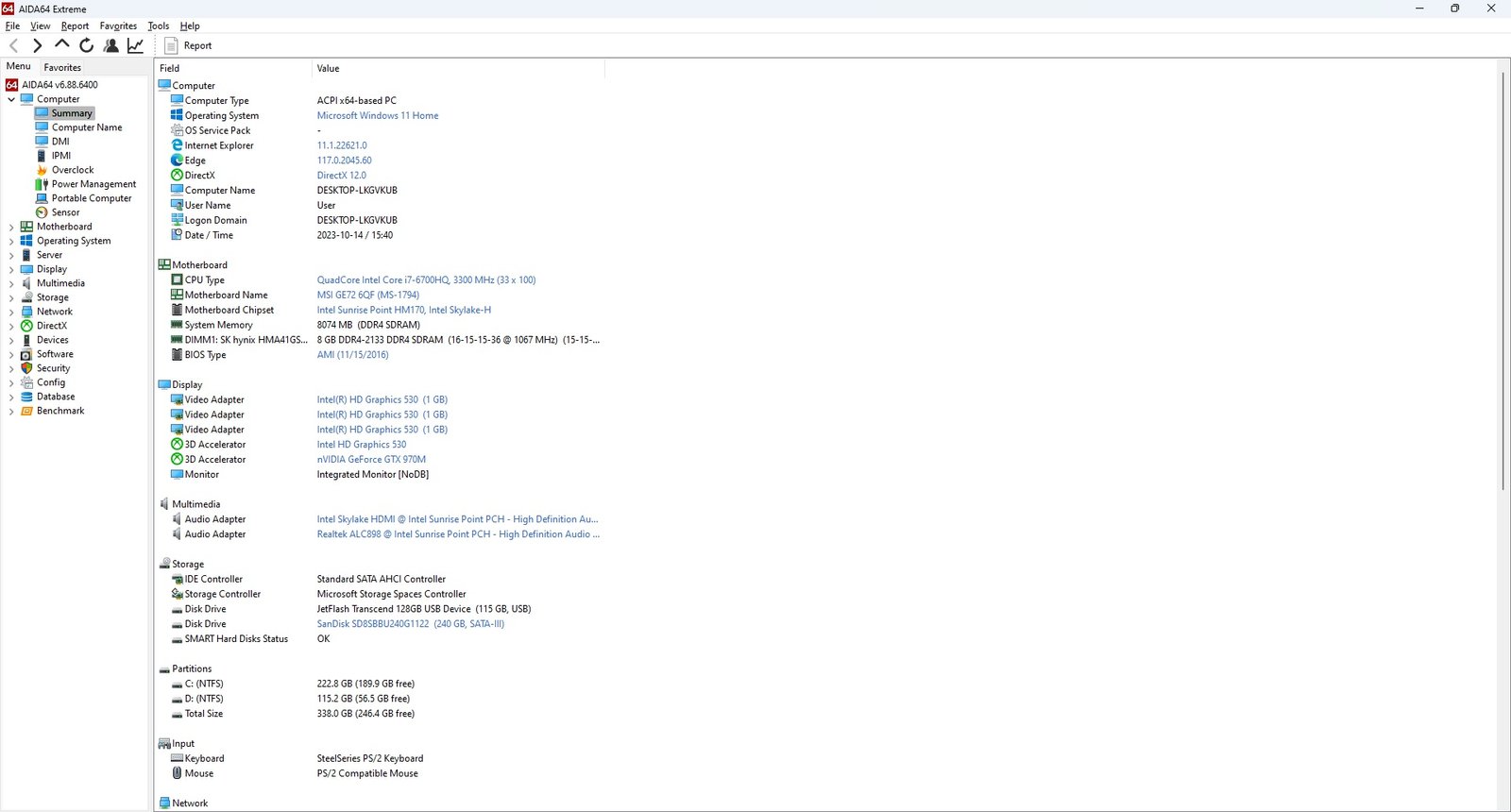The height and width of the screenshot is (812, 1511).
Task: Open Microsoft Windows 11 Home link
Action: coord(378,115)
